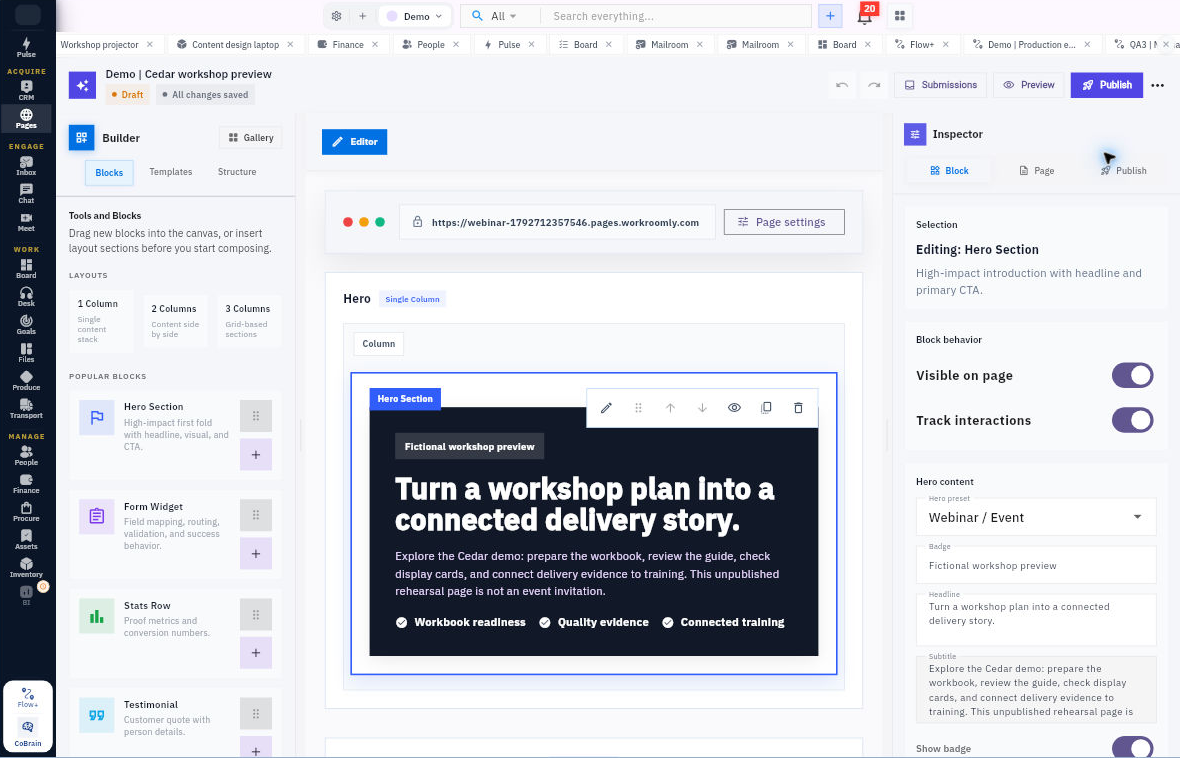Open the Transport module

[26, 409]
